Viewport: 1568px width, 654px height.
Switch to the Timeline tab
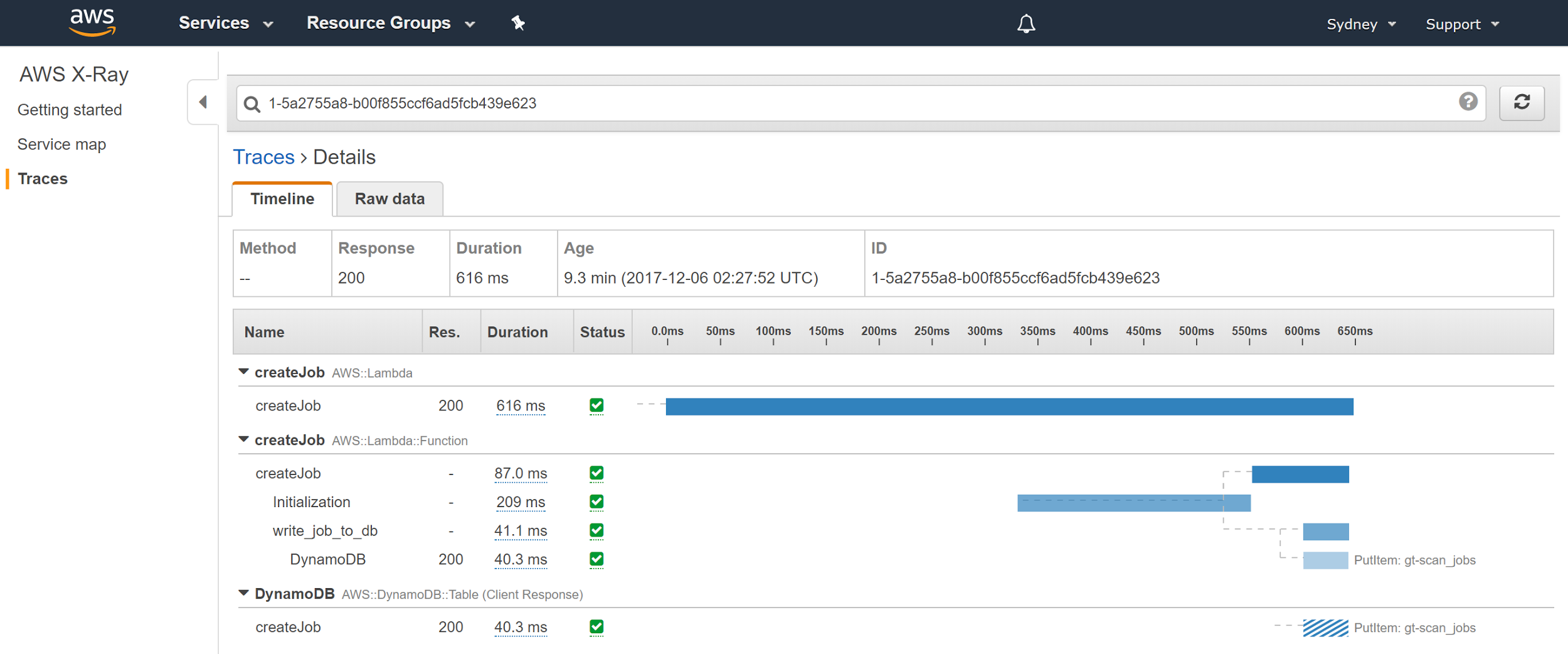[x=282, y=199]
